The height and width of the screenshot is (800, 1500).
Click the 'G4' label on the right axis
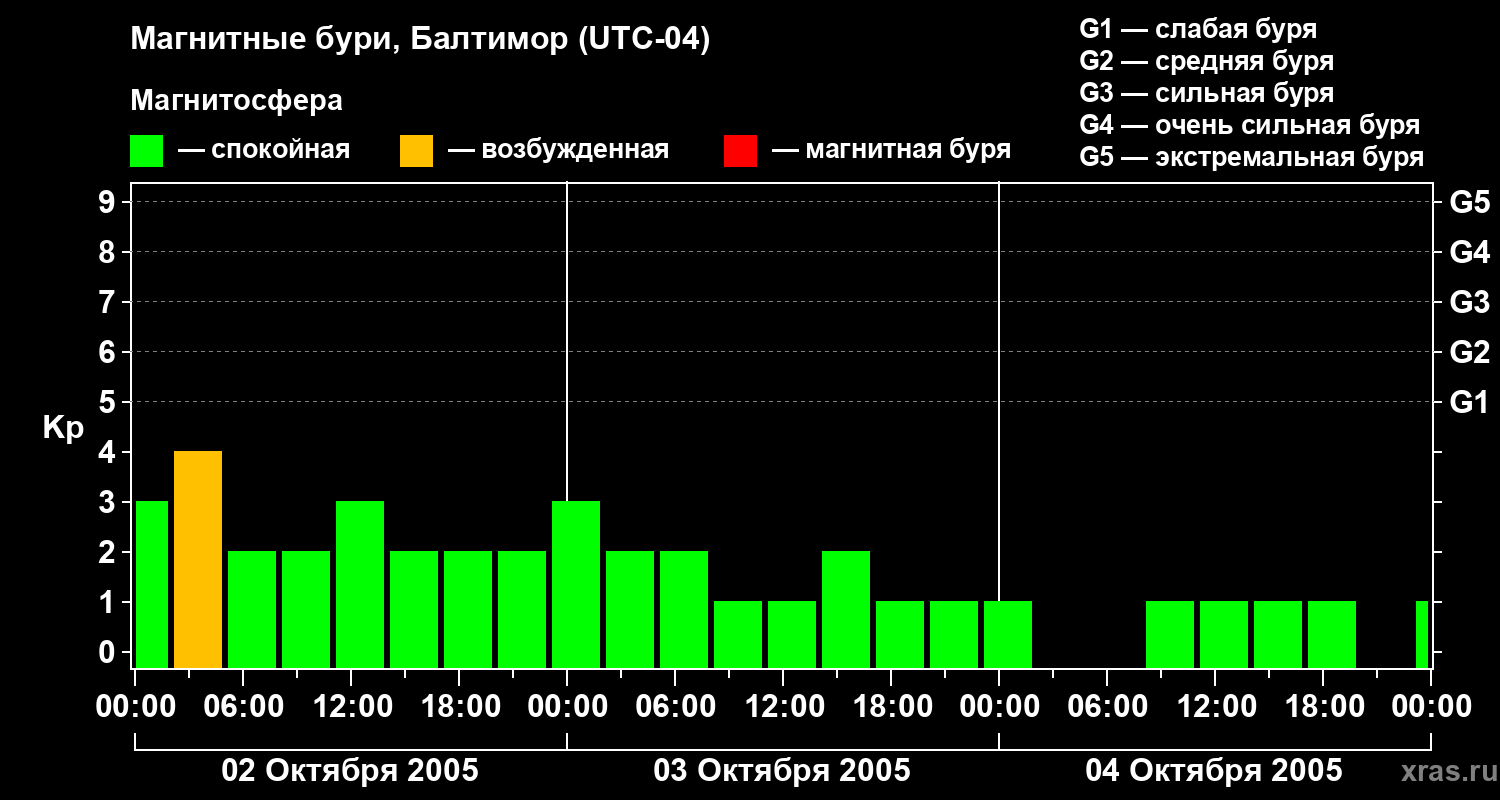[x=1470, y=252]
